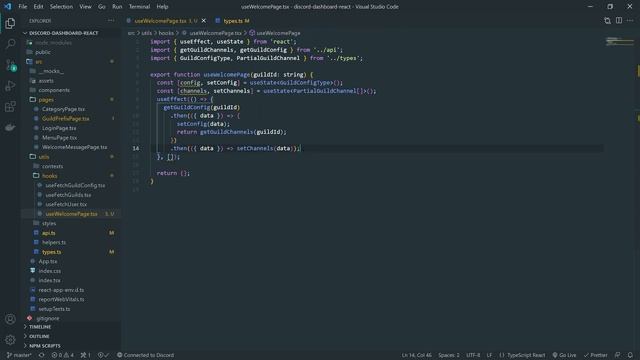
Task: Click the Synchronize Changes status icon
Action: 42,355
